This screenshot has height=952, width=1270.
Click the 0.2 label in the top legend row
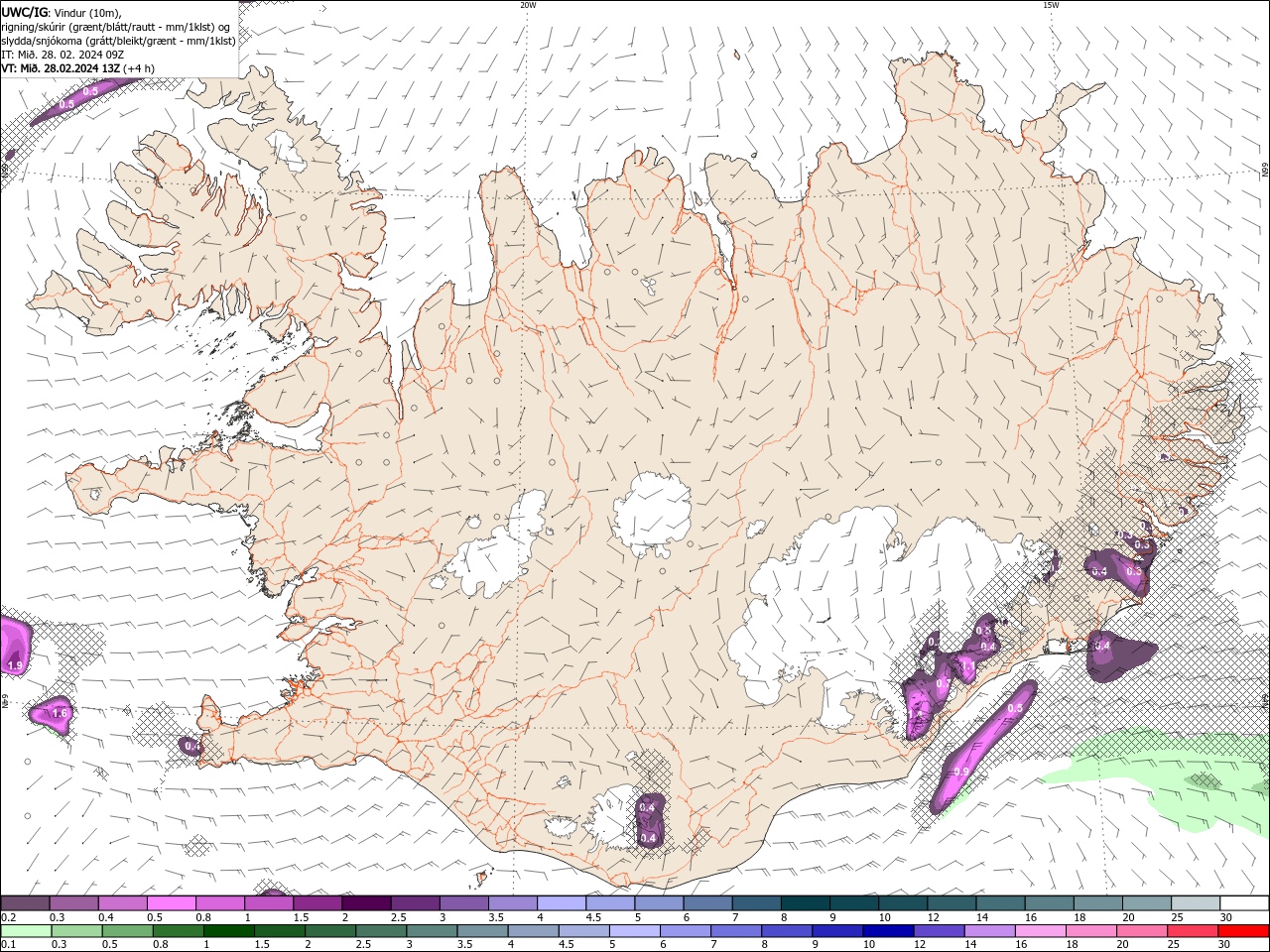(x=8, y=917)
